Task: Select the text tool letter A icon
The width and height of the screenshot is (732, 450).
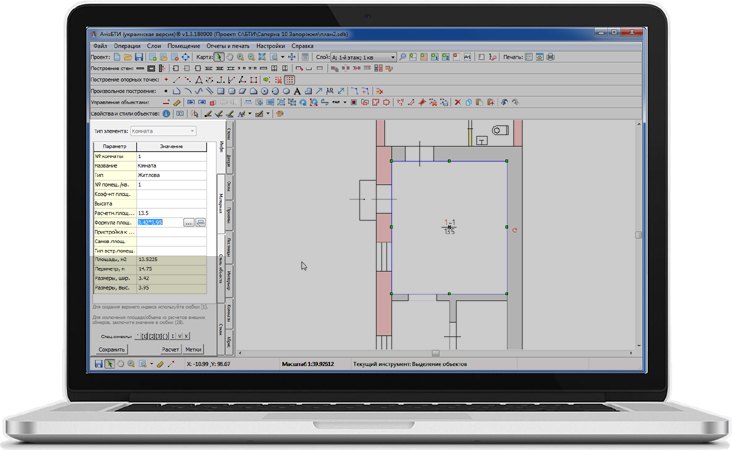Action: click(296, 91)
